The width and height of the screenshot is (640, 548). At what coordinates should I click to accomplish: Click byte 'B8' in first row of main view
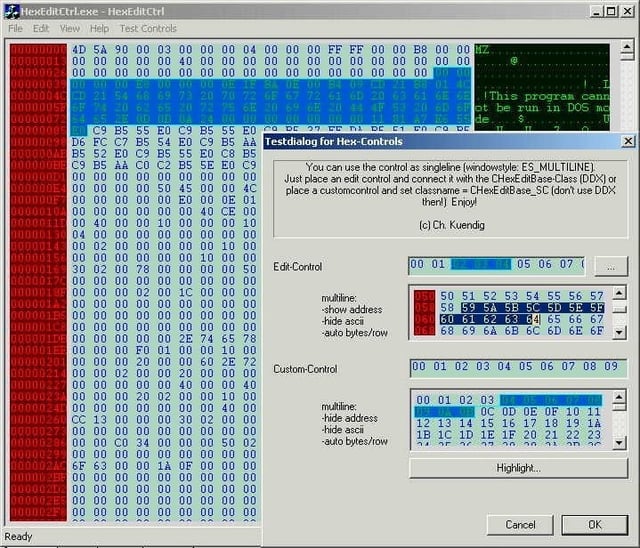coord(420,50)
